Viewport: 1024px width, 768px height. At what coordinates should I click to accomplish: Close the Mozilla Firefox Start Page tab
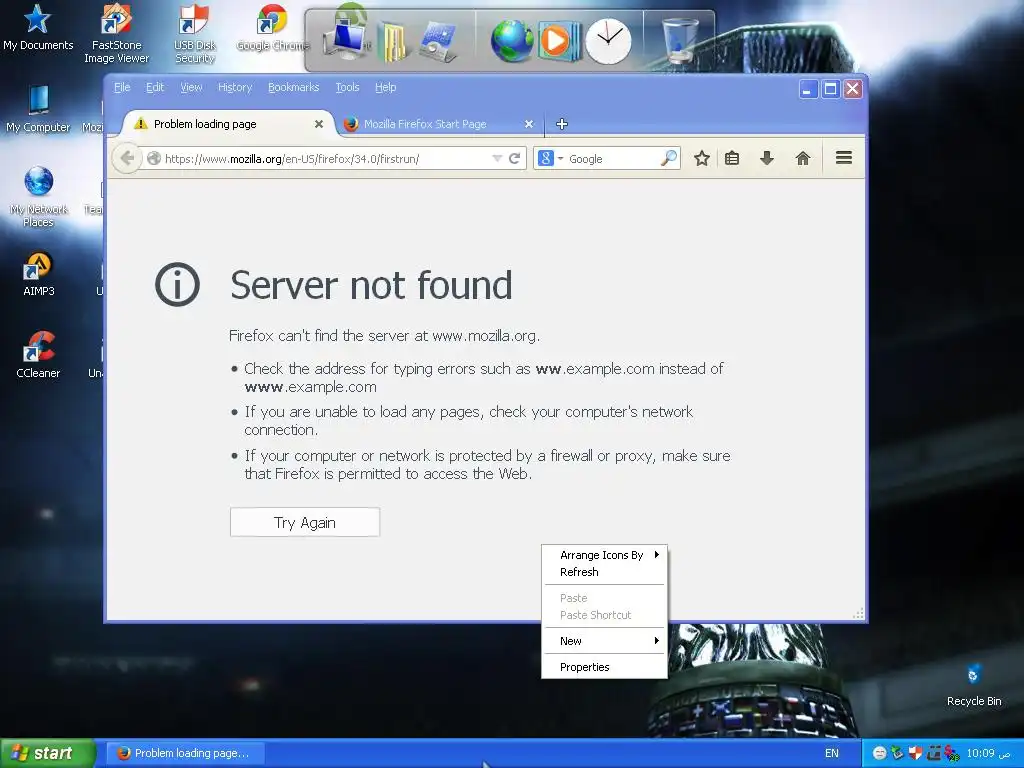(529, 124)
